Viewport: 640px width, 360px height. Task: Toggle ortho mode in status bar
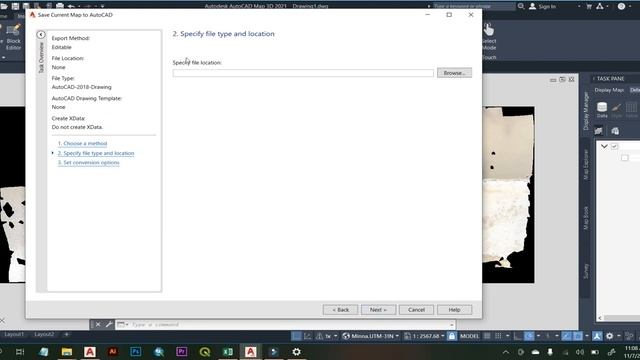518,336
